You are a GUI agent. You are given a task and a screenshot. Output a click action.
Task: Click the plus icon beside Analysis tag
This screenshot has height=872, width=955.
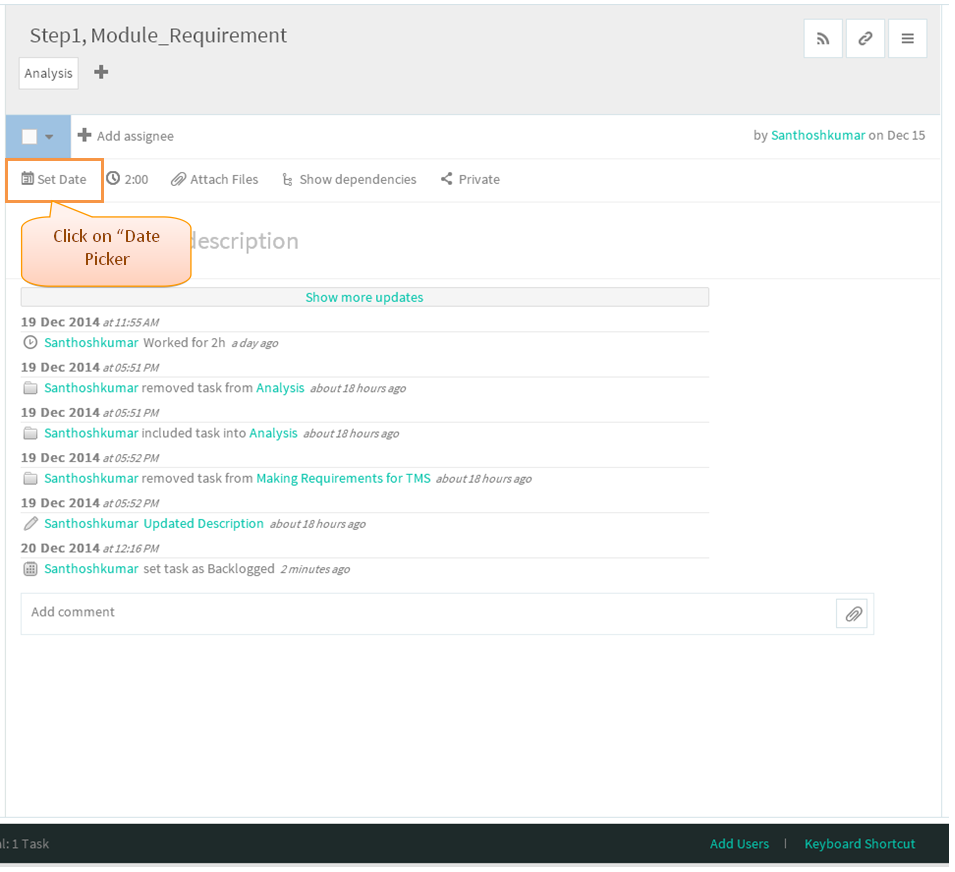pyautogui.click(x=101, y=72)
